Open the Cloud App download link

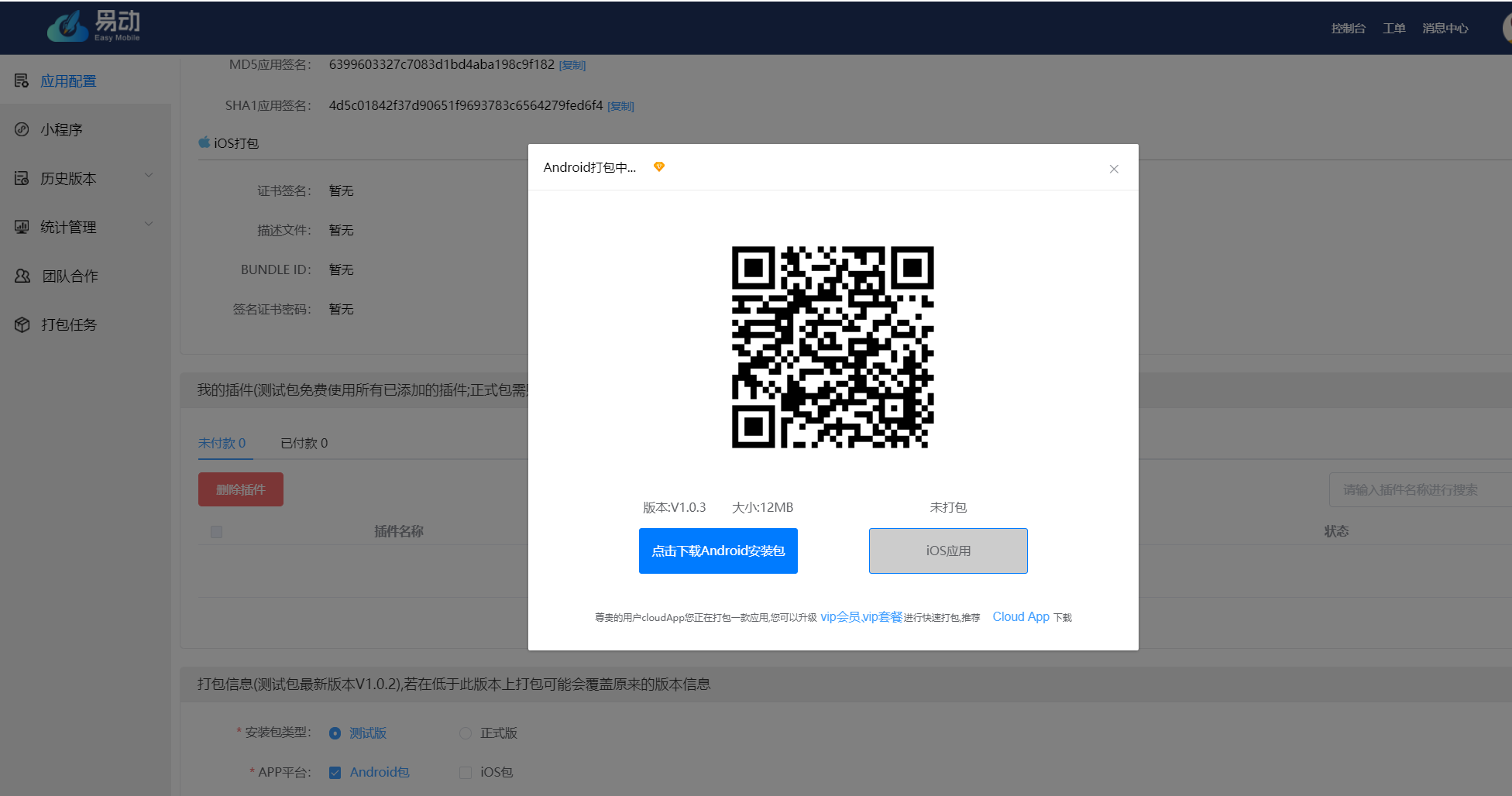[x=1021, y=617]
